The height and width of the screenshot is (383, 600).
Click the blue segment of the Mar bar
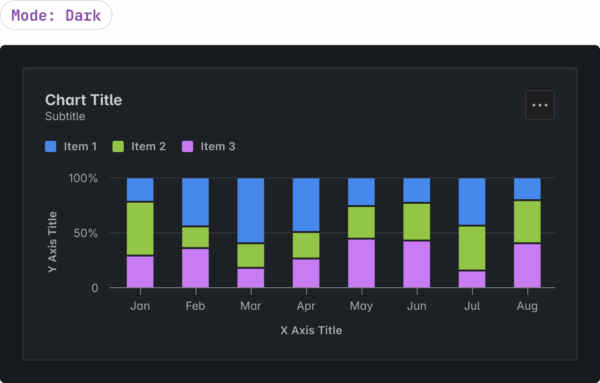click(251, 210)
